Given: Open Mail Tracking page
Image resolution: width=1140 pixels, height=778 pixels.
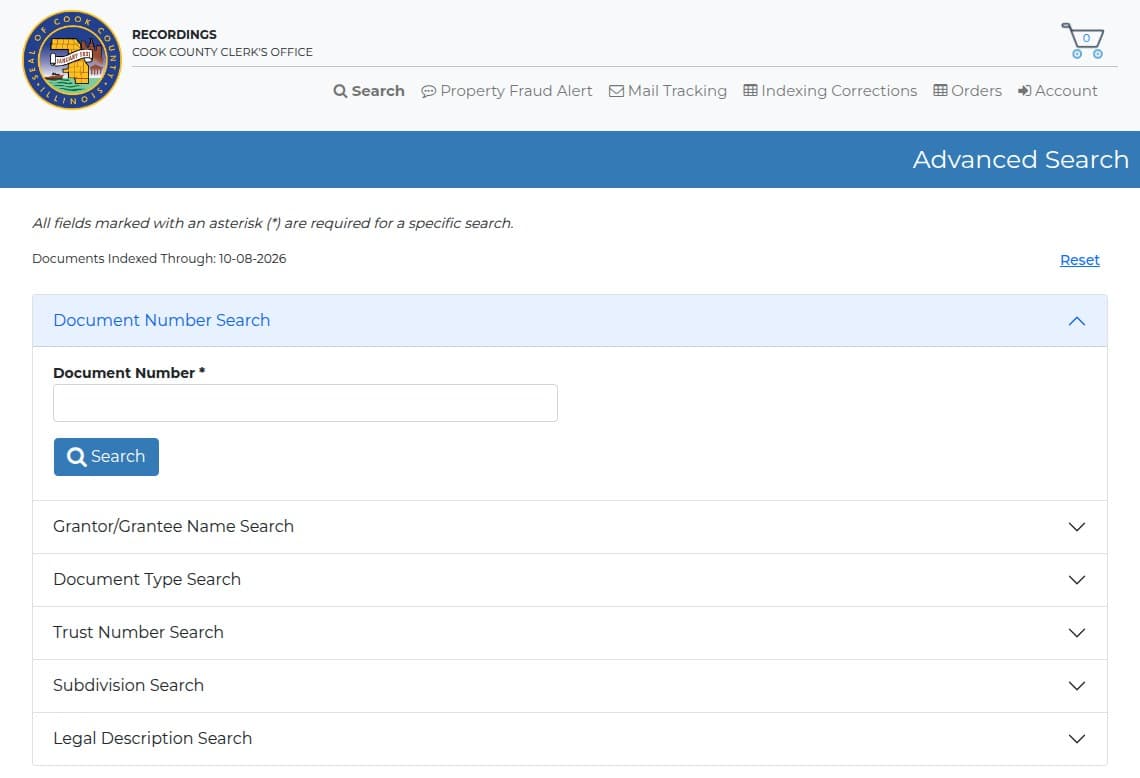Looking at the screenshot, I should click(667, 91).
